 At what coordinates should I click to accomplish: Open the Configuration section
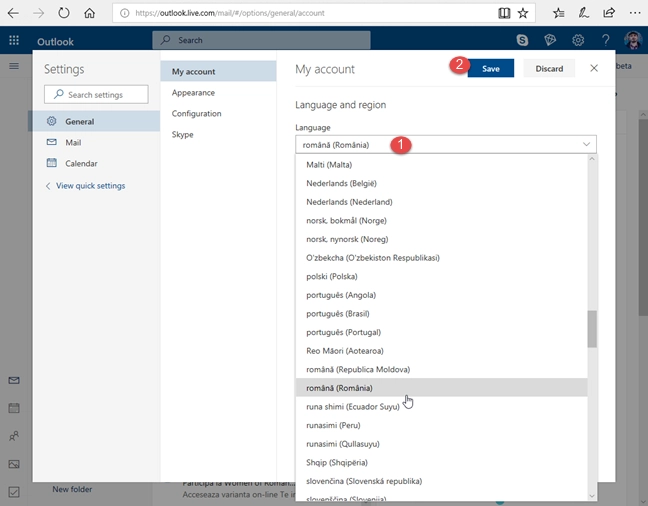pos(218,113)
